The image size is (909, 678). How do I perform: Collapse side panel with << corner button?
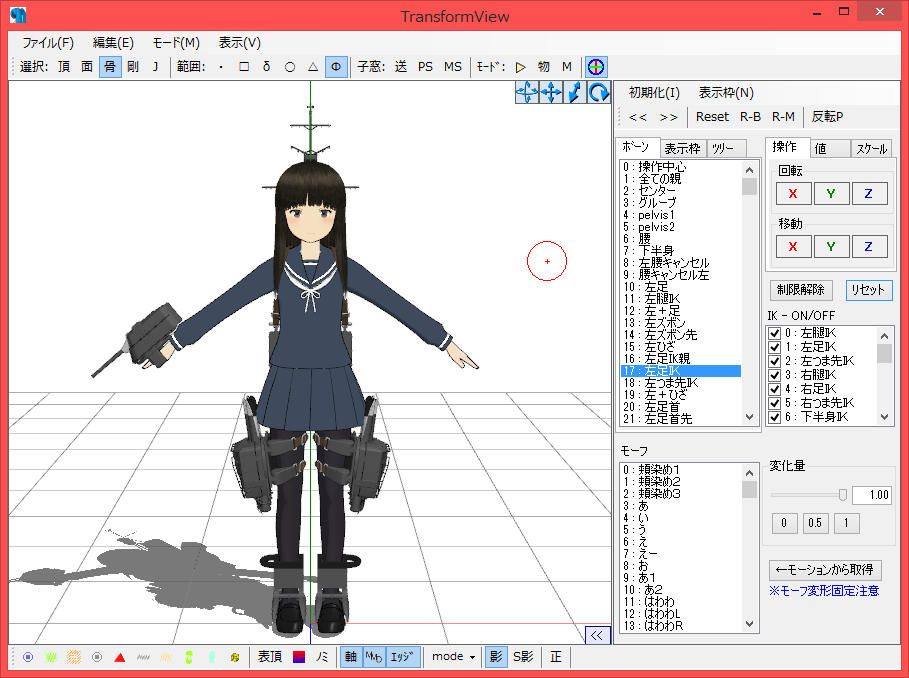(x=597, y=635)
